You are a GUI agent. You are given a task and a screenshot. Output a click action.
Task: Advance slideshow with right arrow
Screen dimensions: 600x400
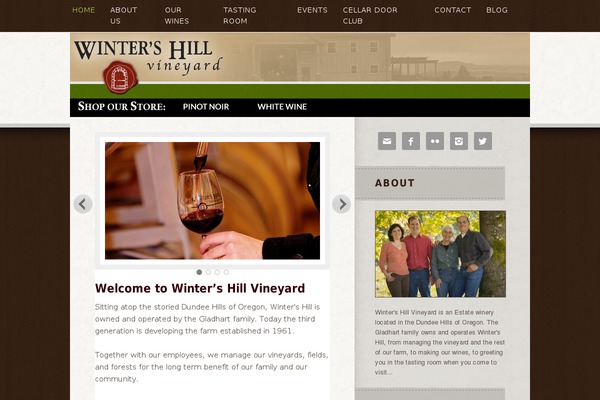pyautogui.click(x=341, y=204)
